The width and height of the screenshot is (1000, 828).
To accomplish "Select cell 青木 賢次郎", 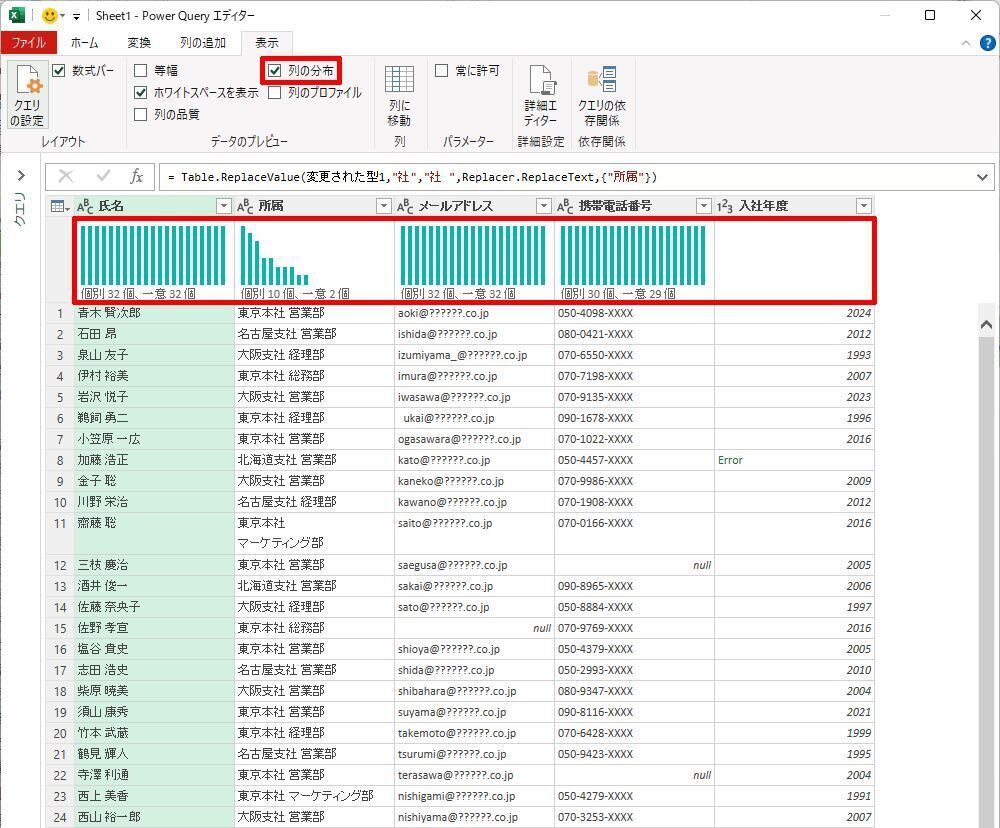I will (154, 313).
